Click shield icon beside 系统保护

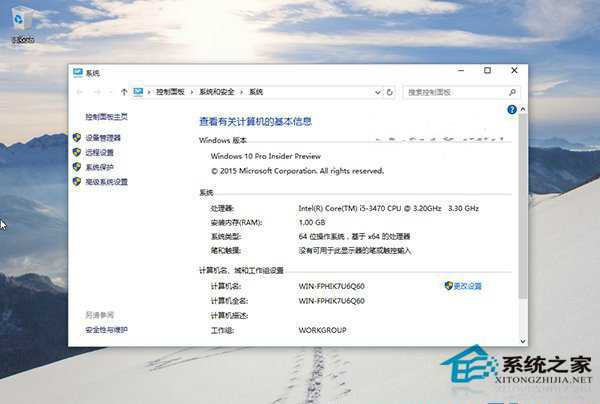pos(77,167)
